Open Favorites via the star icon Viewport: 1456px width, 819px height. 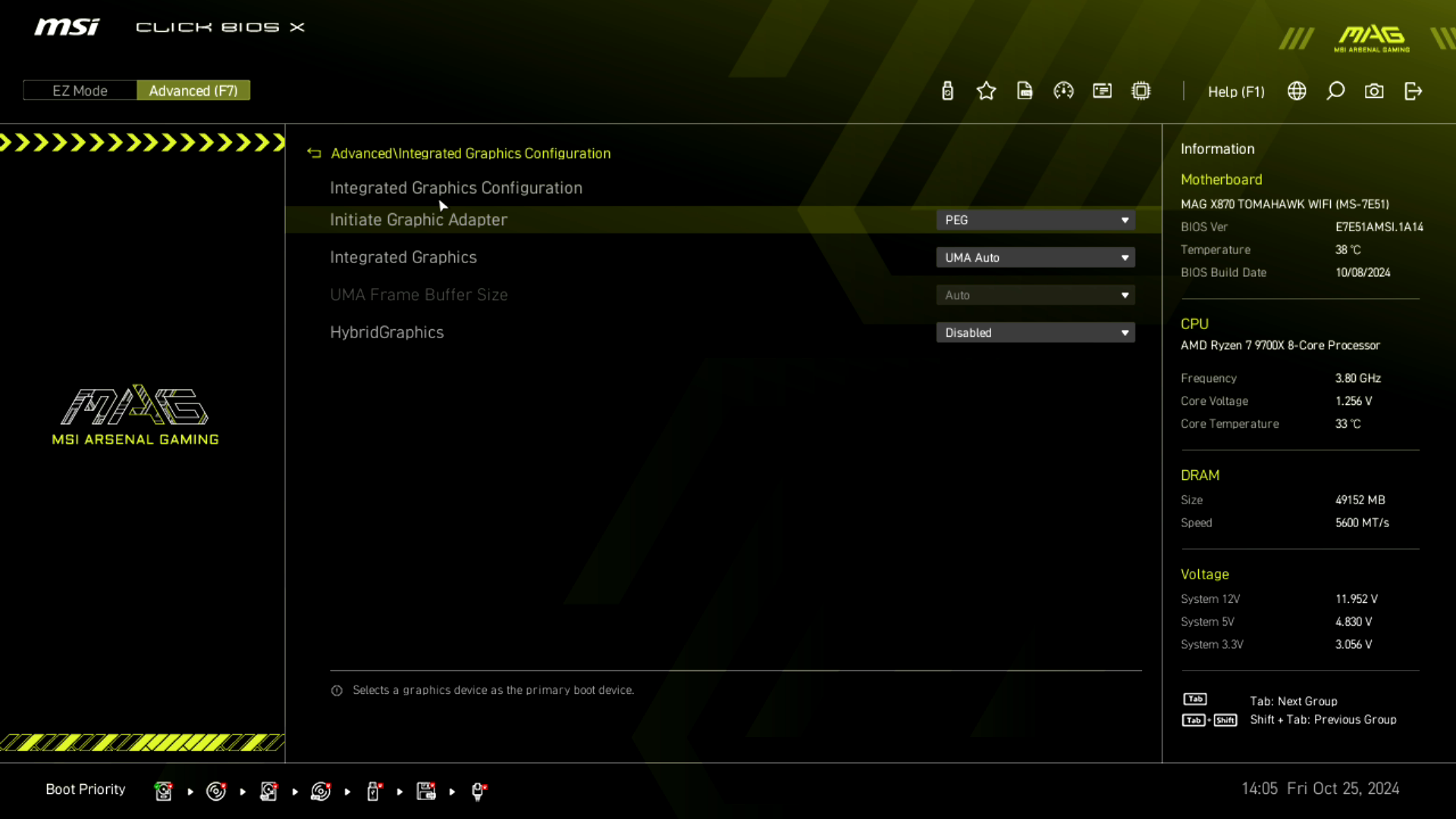coord(986,91)
